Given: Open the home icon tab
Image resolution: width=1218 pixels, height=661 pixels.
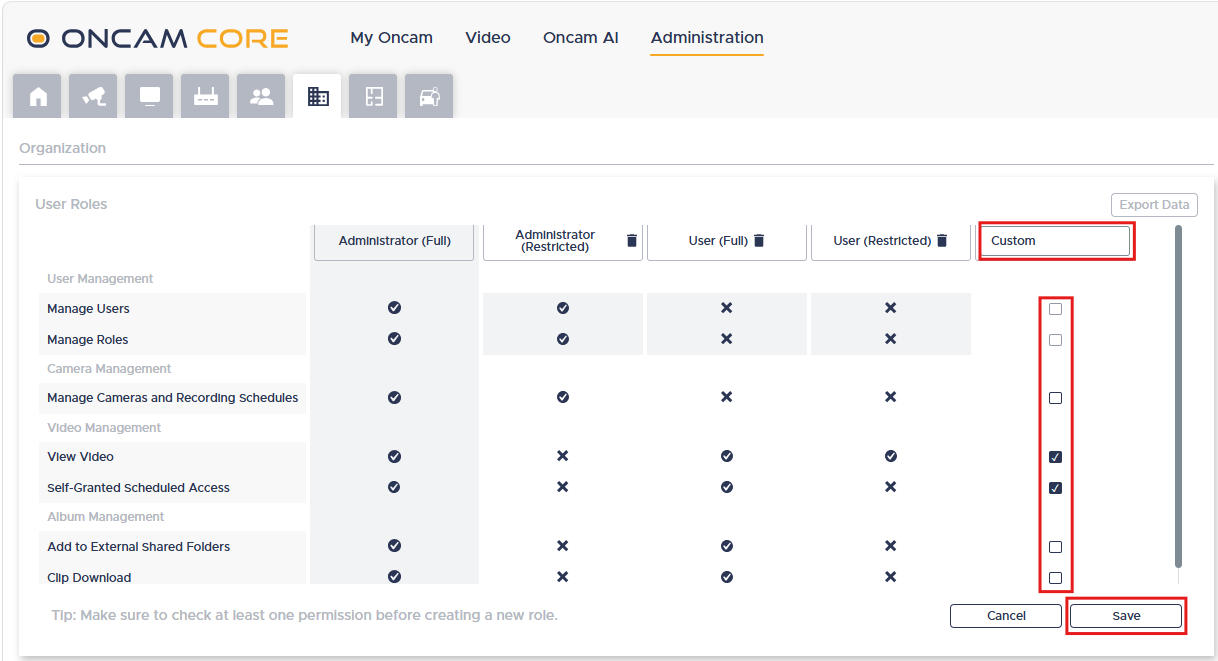Looking at the screenshot, I should 38,96.
